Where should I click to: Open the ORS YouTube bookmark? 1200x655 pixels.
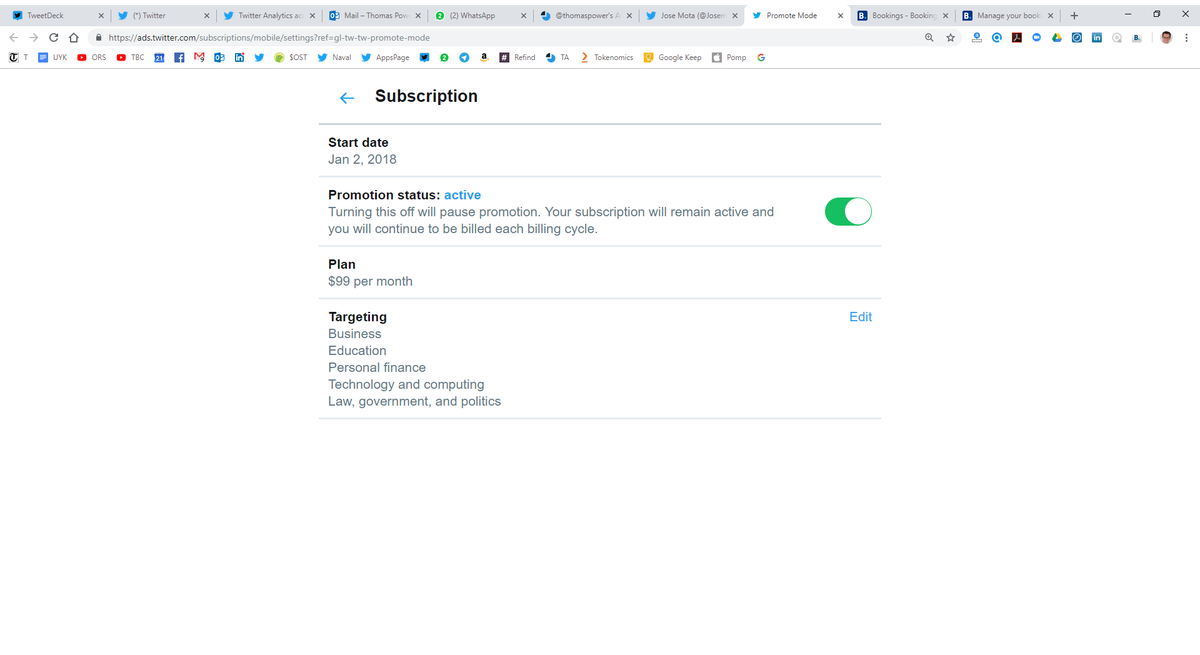pyautogui.click(x=92, y=57)
